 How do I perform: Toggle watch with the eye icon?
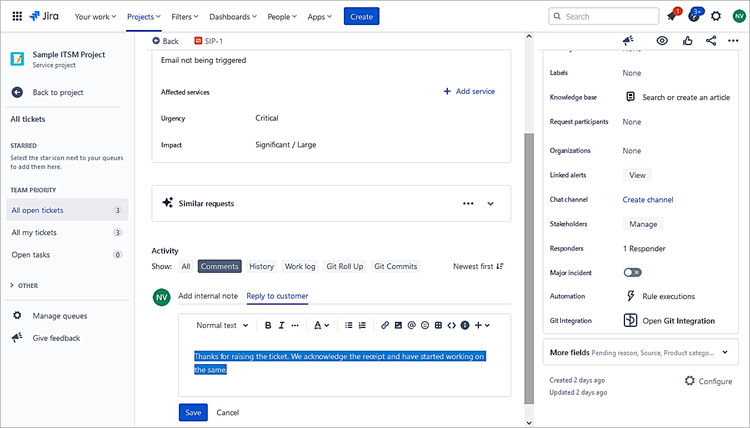662,41
